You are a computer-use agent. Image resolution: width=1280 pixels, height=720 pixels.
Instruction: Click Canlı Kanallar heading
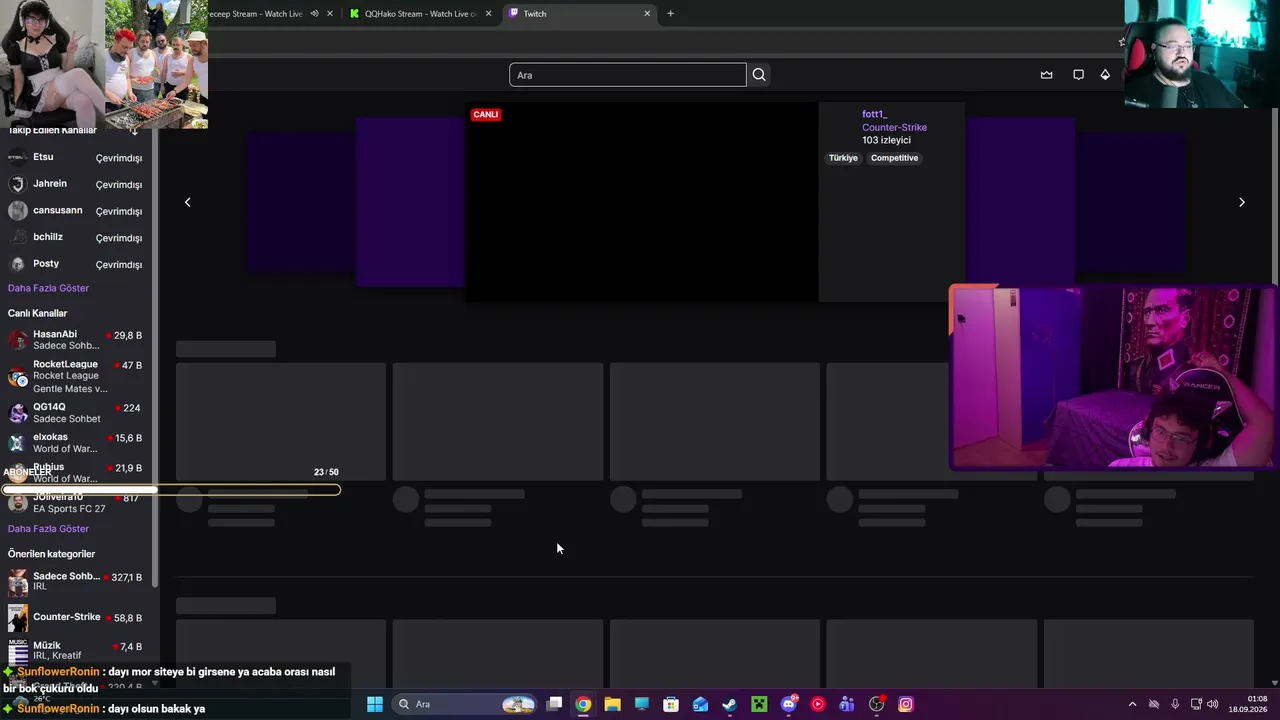[x=38, y=313]
